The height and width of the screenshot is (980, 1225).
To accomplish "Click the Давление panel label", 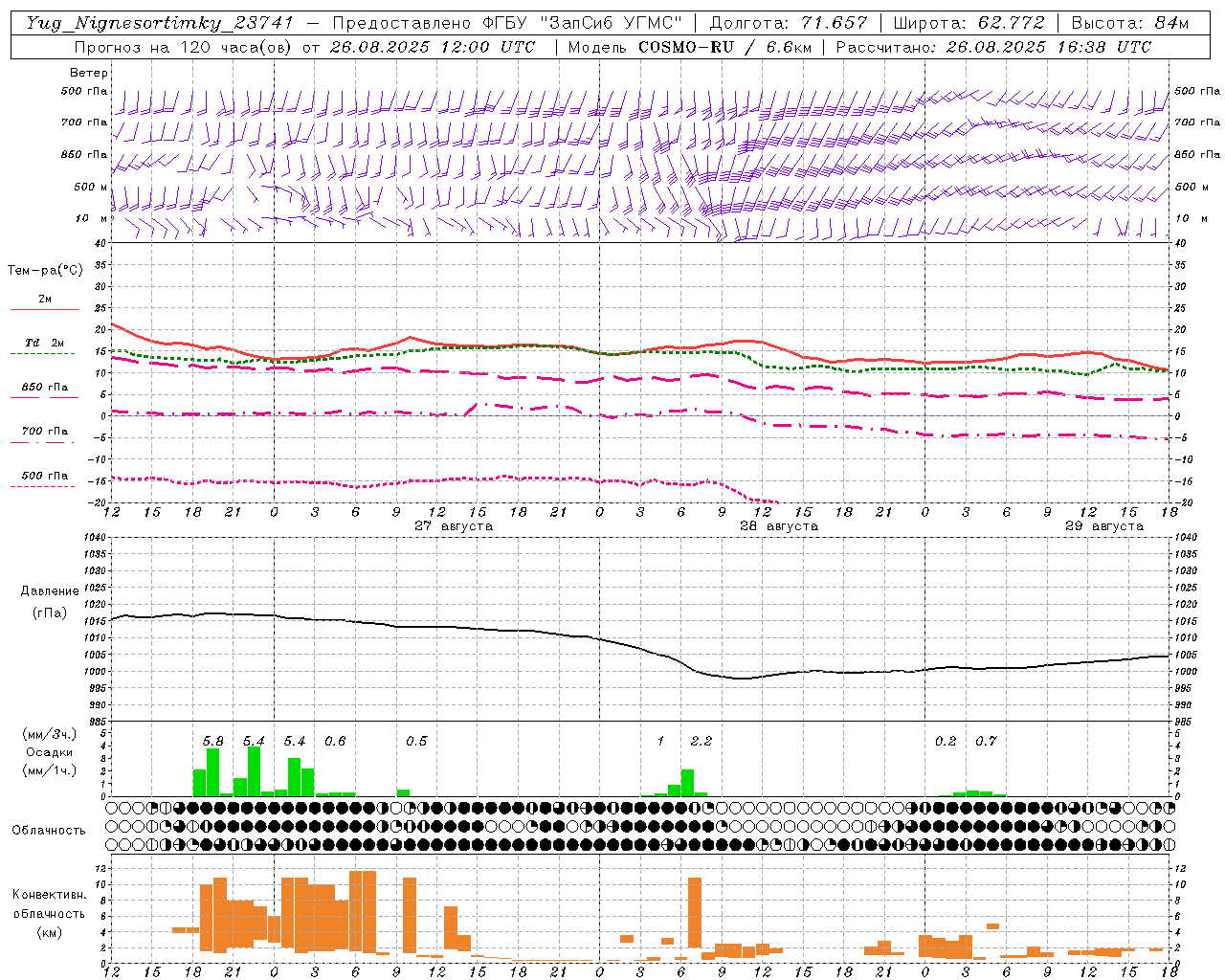I will [x=50, y=591].
